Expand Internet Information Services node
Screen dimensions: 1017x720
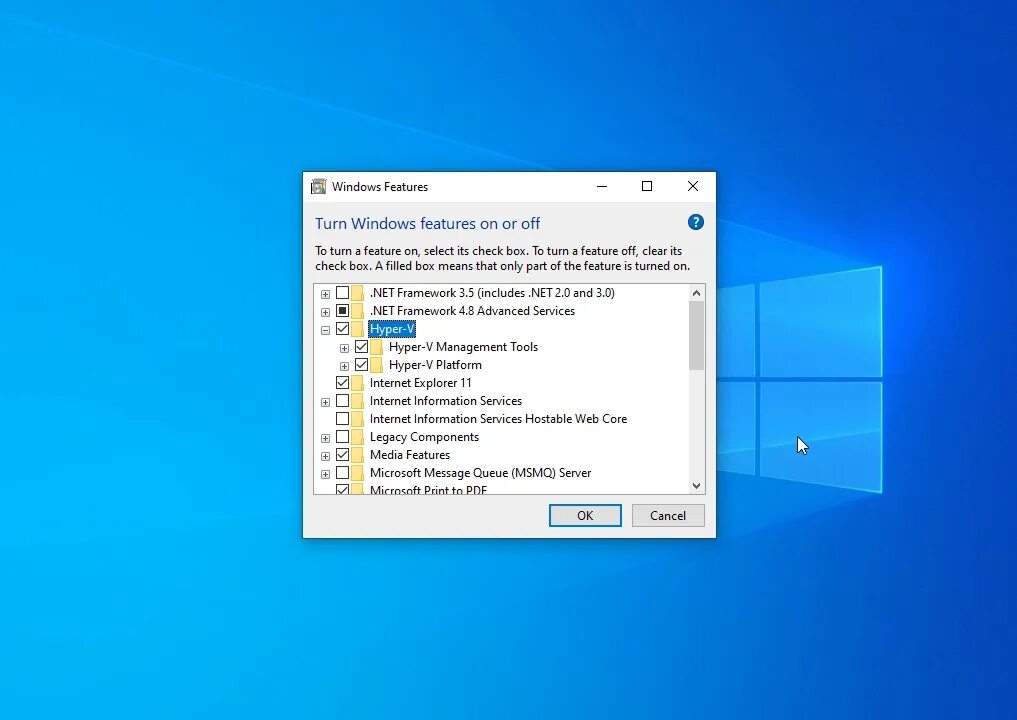coord(326,402)
